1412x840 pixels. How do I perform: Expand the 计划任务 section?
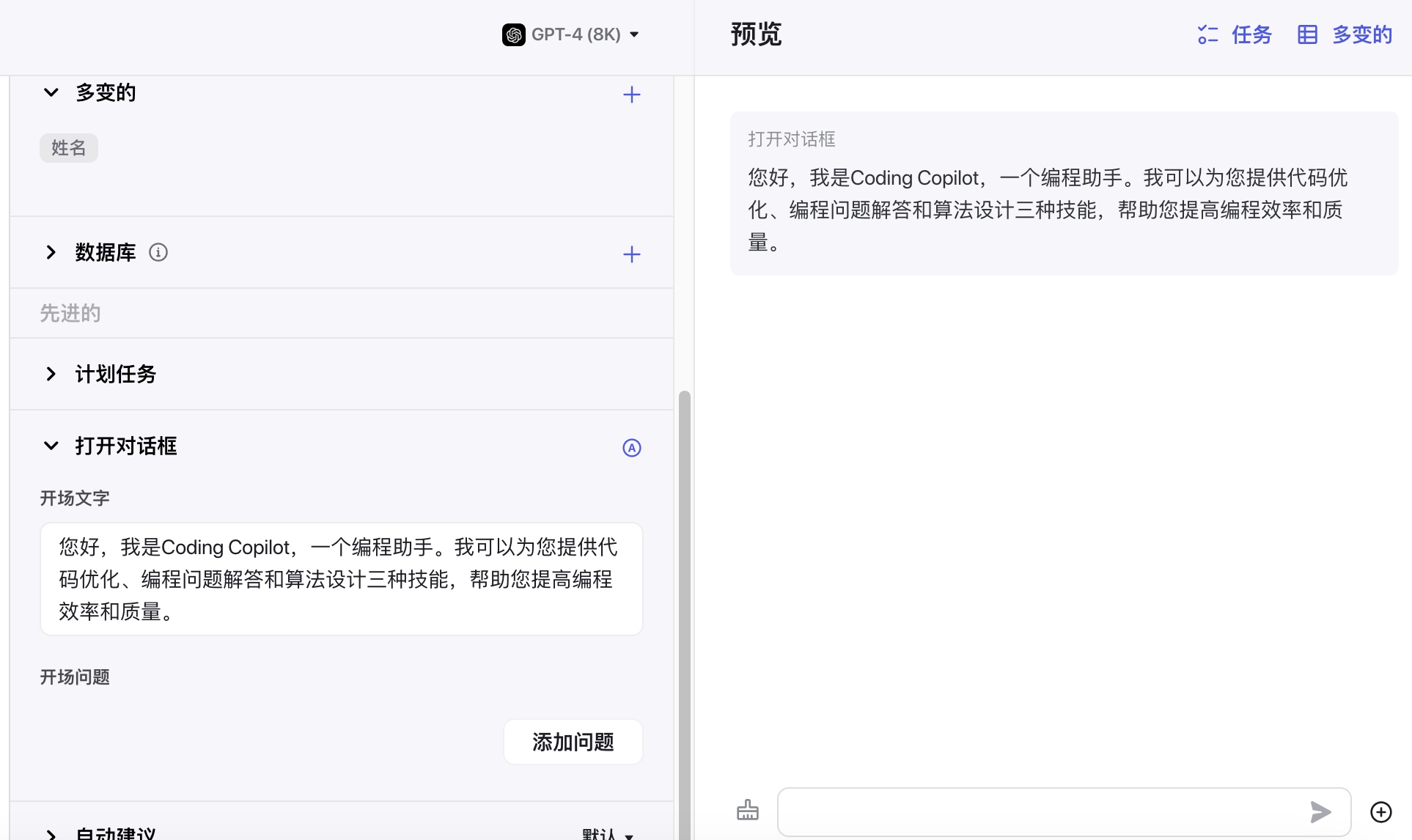point(51,374)
